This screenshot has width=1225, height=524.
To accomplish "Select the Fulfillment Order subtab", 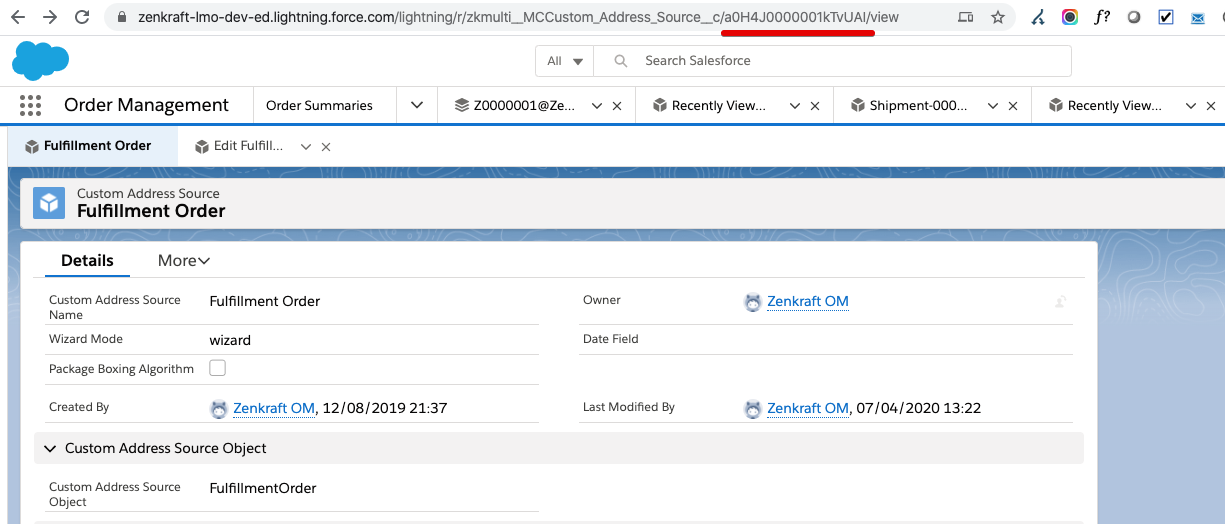I will coord(97,146).
